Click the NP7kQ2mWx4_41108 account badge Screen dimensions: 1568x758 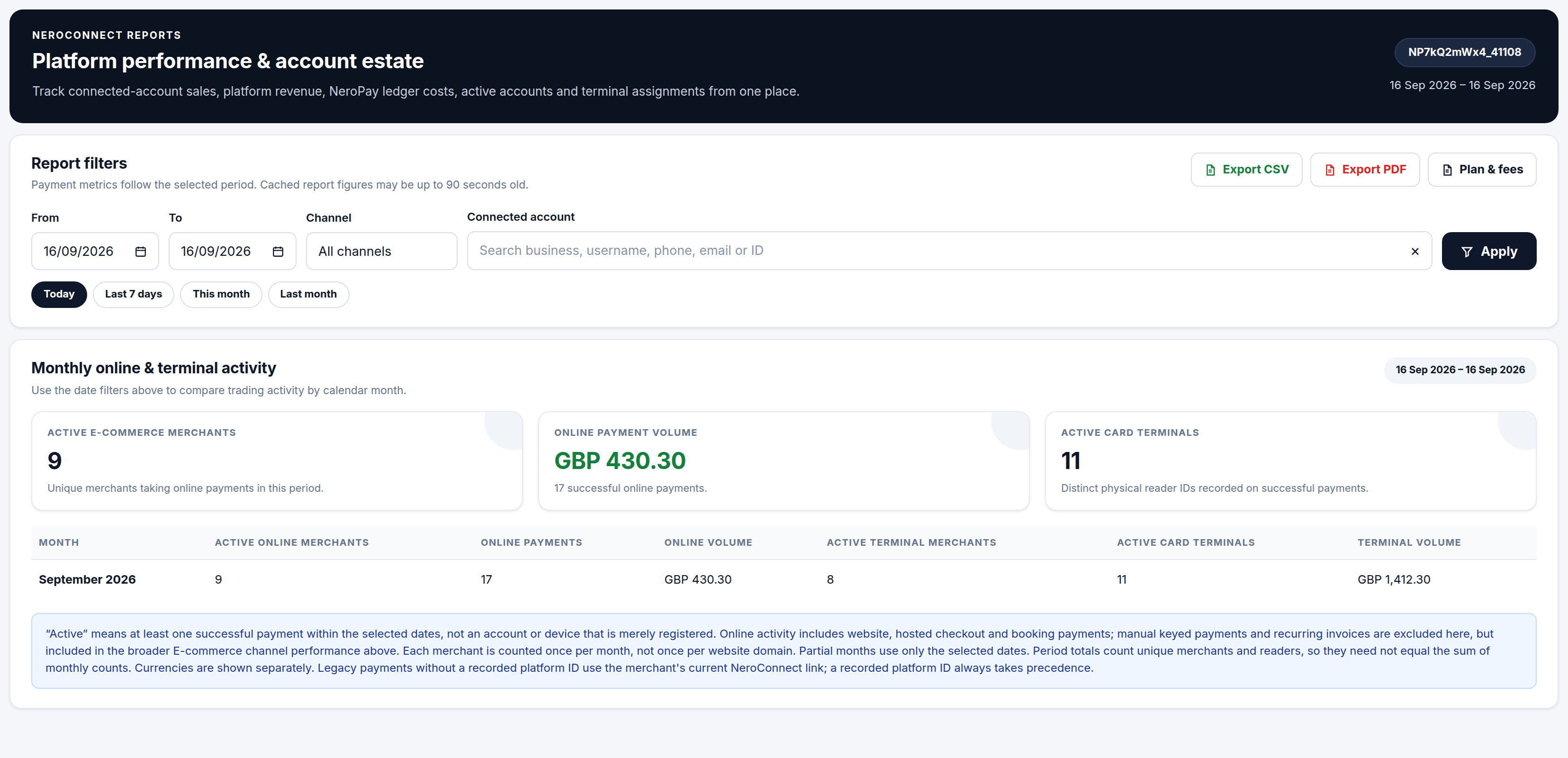coord(1465,53)
